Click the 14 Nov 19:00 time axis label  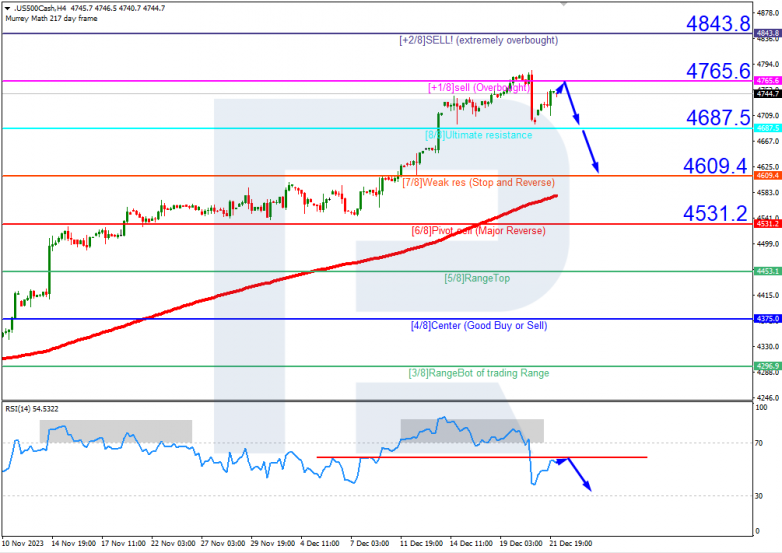pyautogui.click(x=74, y=544)
